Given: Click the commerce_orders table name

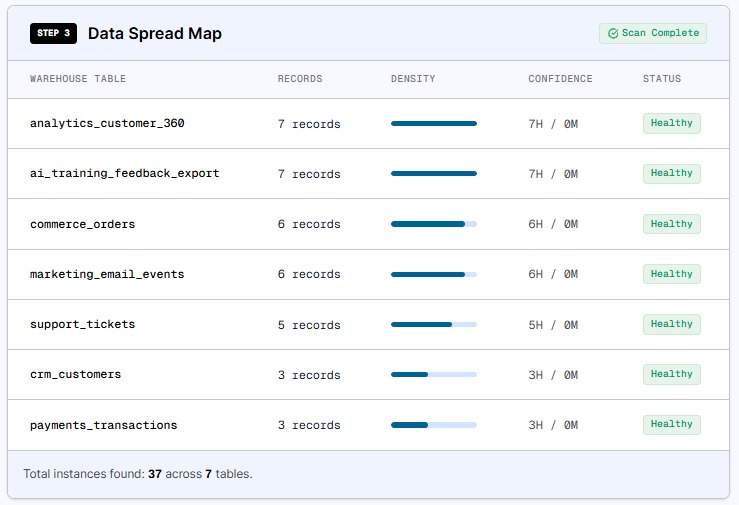Looking at the screenshot, I should tap(82, 224).
